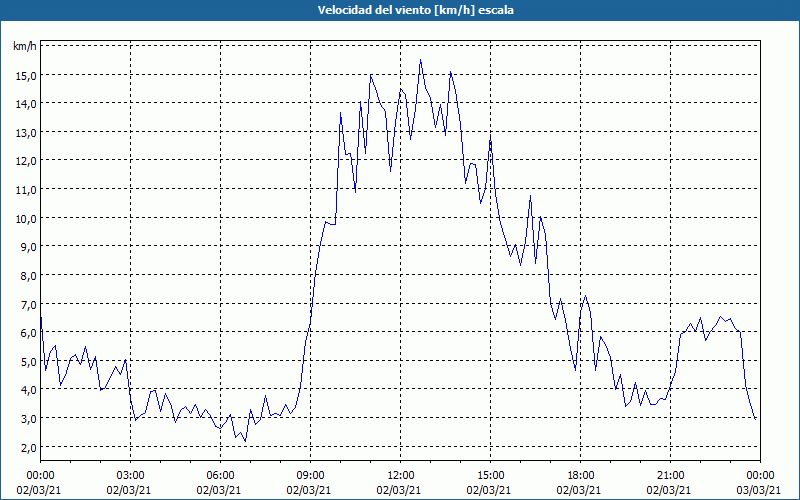Pick the "10,0" y-axis value
Screen dimensions: 800x500
pos(26,218)
